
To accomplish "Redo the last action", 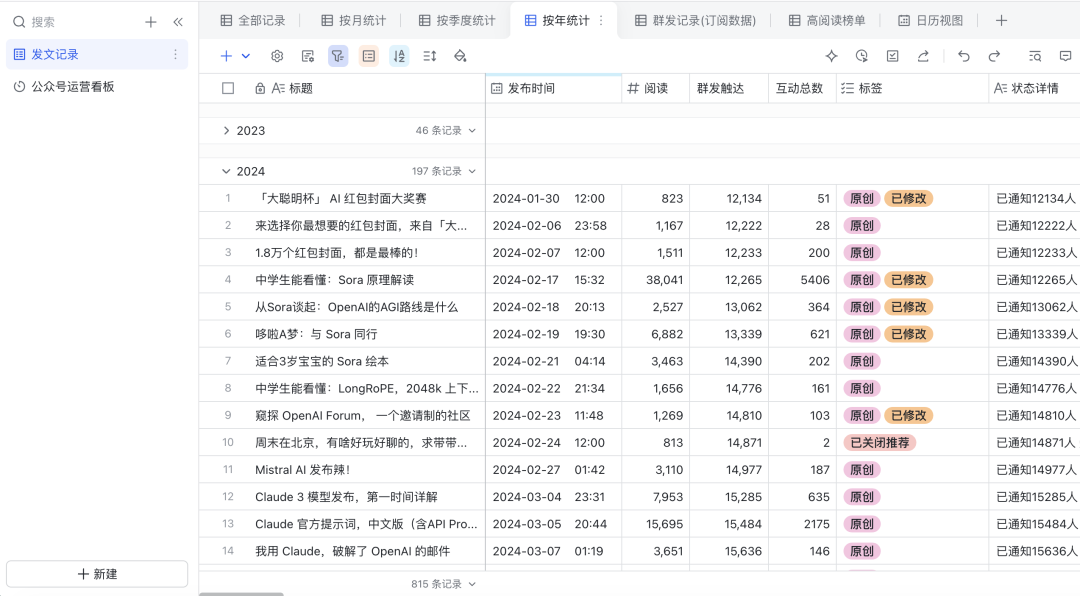I will point(994,56).
